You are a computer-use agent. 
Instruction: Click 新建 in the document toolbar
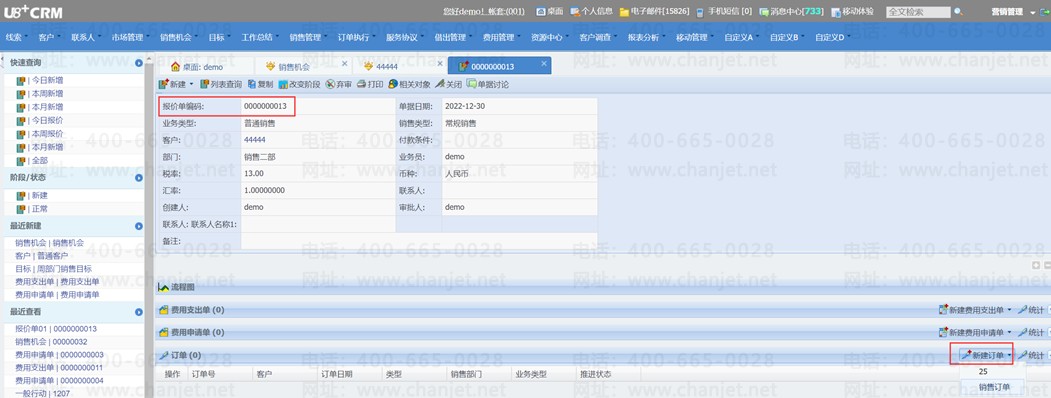point(176,84)
